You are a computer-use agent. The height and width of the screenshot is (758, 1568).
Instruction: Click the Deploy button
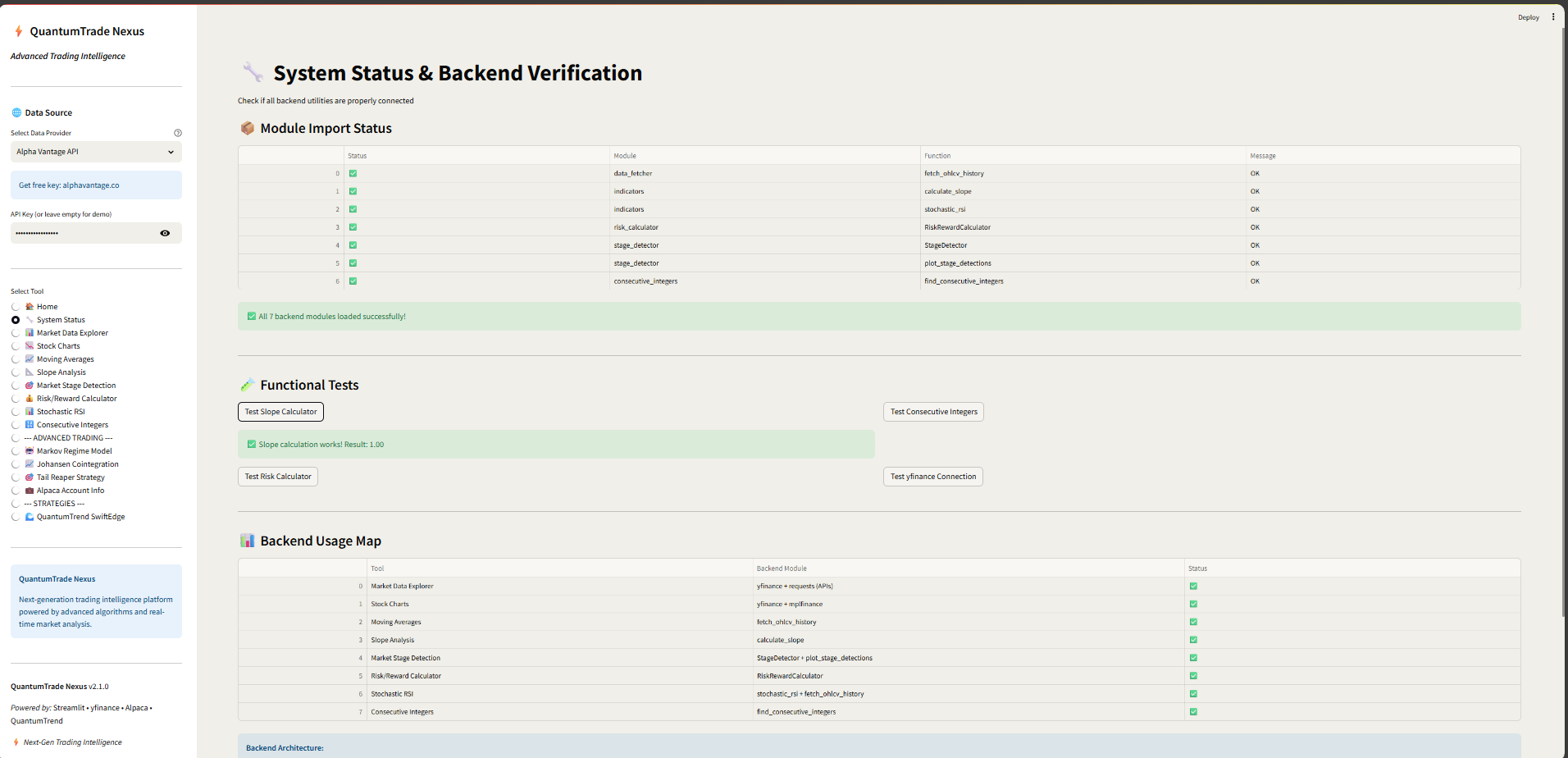(1529, 17)
